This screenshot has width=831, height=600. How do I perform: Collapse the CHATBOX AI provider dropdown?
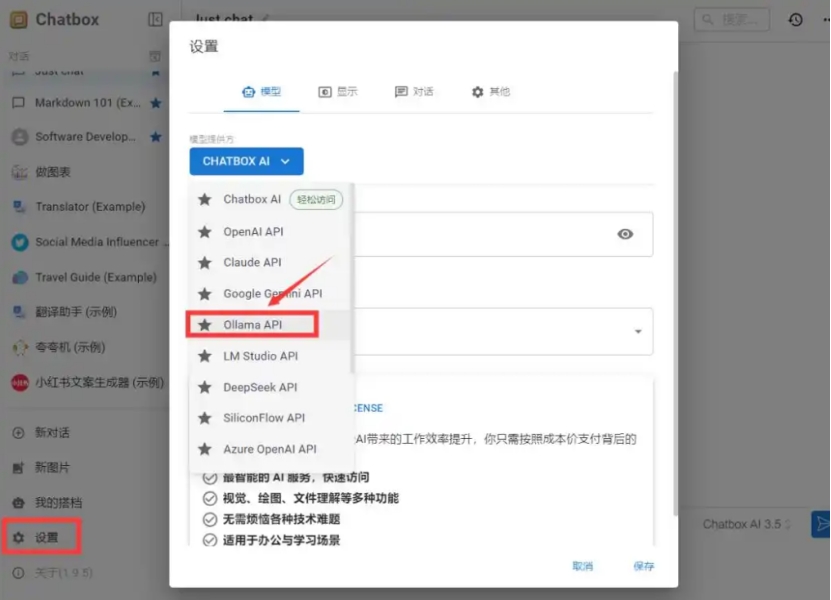coord(246,161)
